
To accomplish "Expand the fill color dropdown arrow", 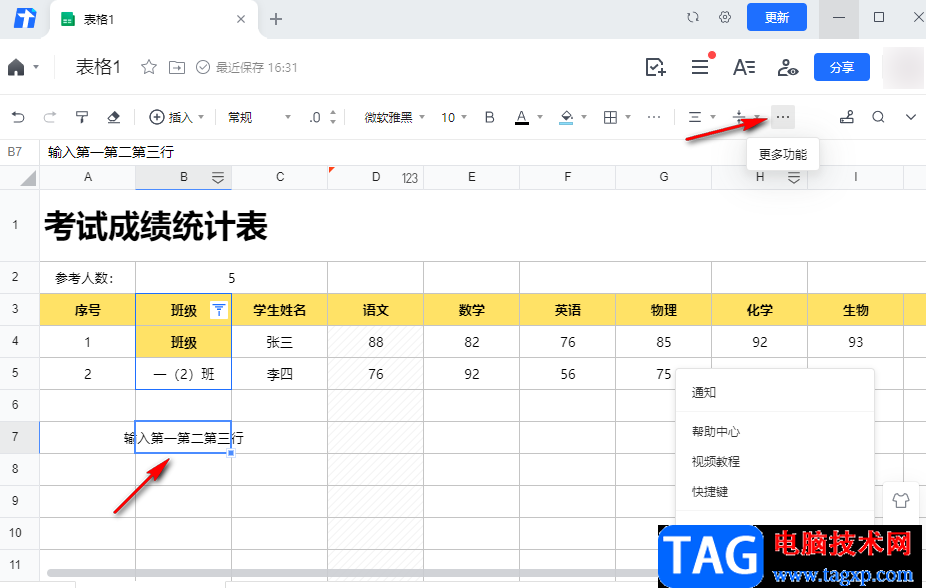I will coord(584,117).
